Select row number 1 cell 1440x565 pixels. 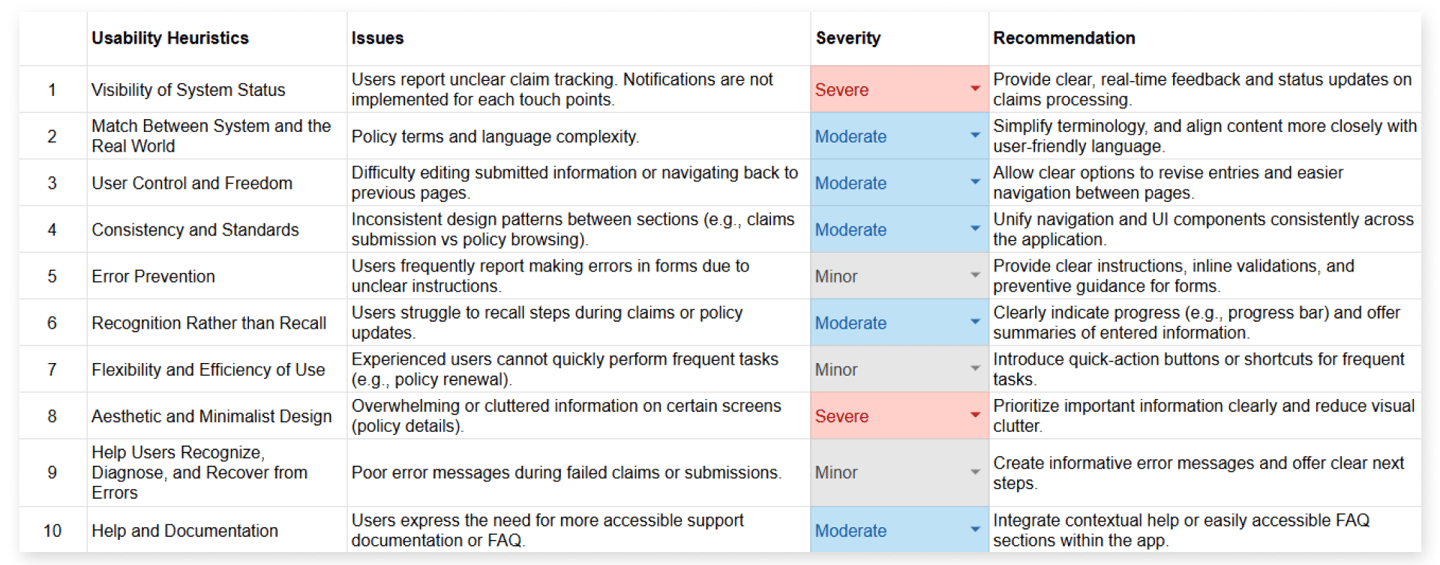[x=52, y=90]
